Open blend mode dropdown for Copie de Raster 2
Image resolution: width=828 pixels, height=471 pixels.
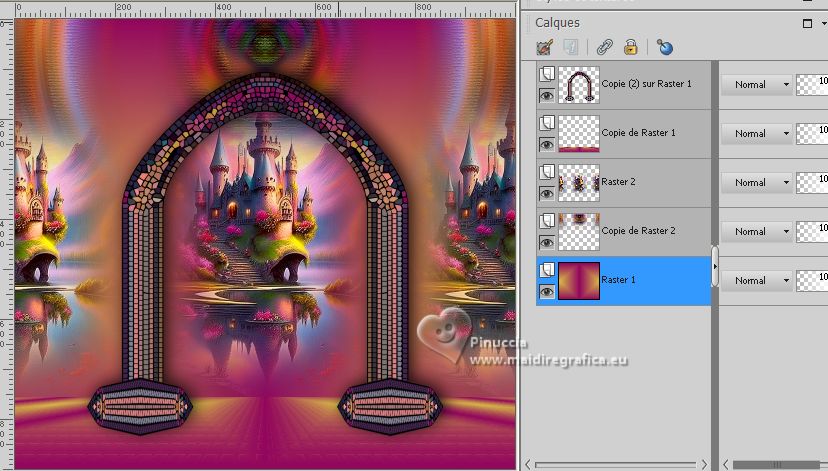coord(757,232)
